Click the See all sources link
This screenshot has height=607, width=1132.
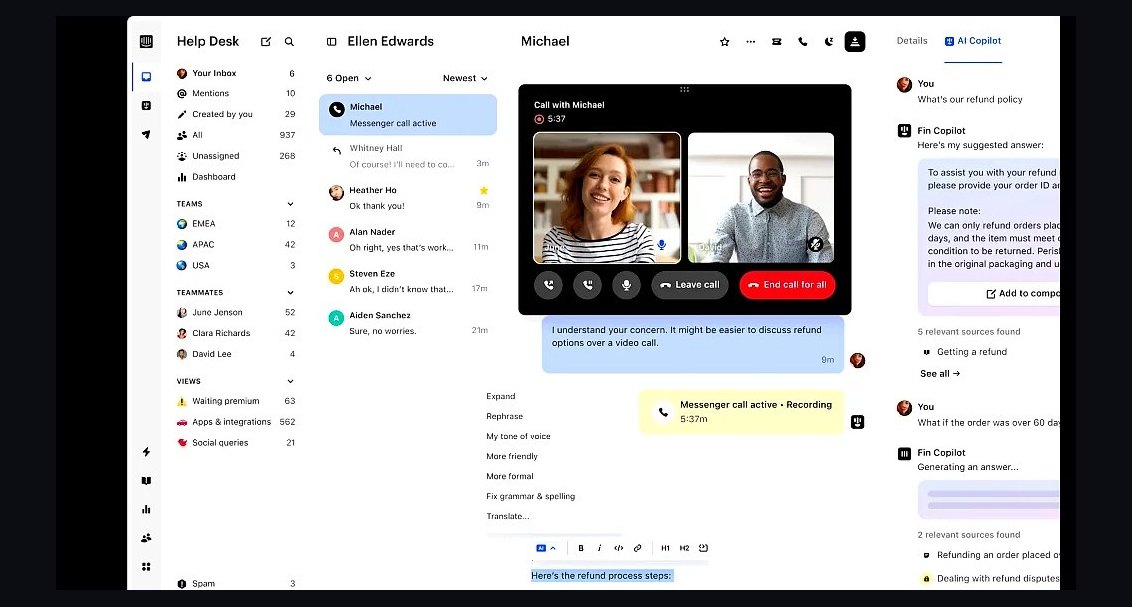940,374
